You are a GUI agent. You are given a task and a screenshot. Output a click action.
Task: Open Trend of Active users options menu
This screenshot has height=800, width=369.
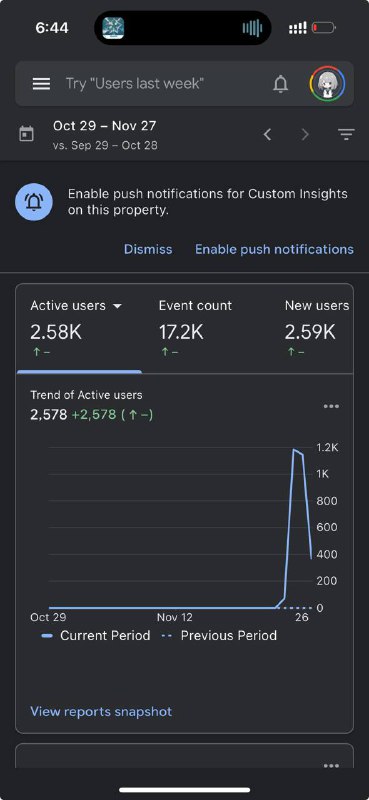[331, 407]
